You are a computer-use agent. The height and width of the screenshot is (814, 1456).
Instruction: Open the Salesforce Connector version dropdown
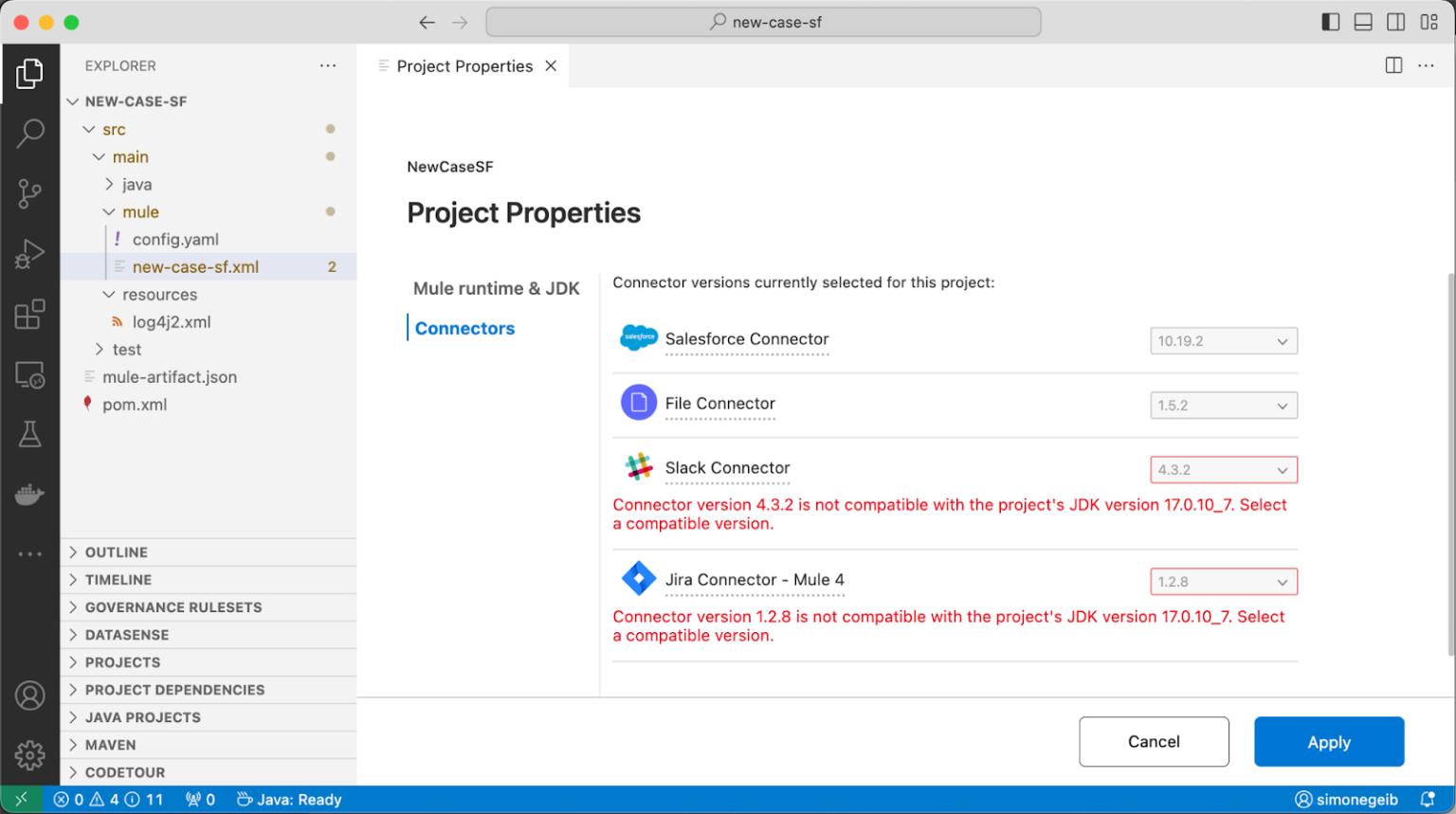coord(1223,340)
